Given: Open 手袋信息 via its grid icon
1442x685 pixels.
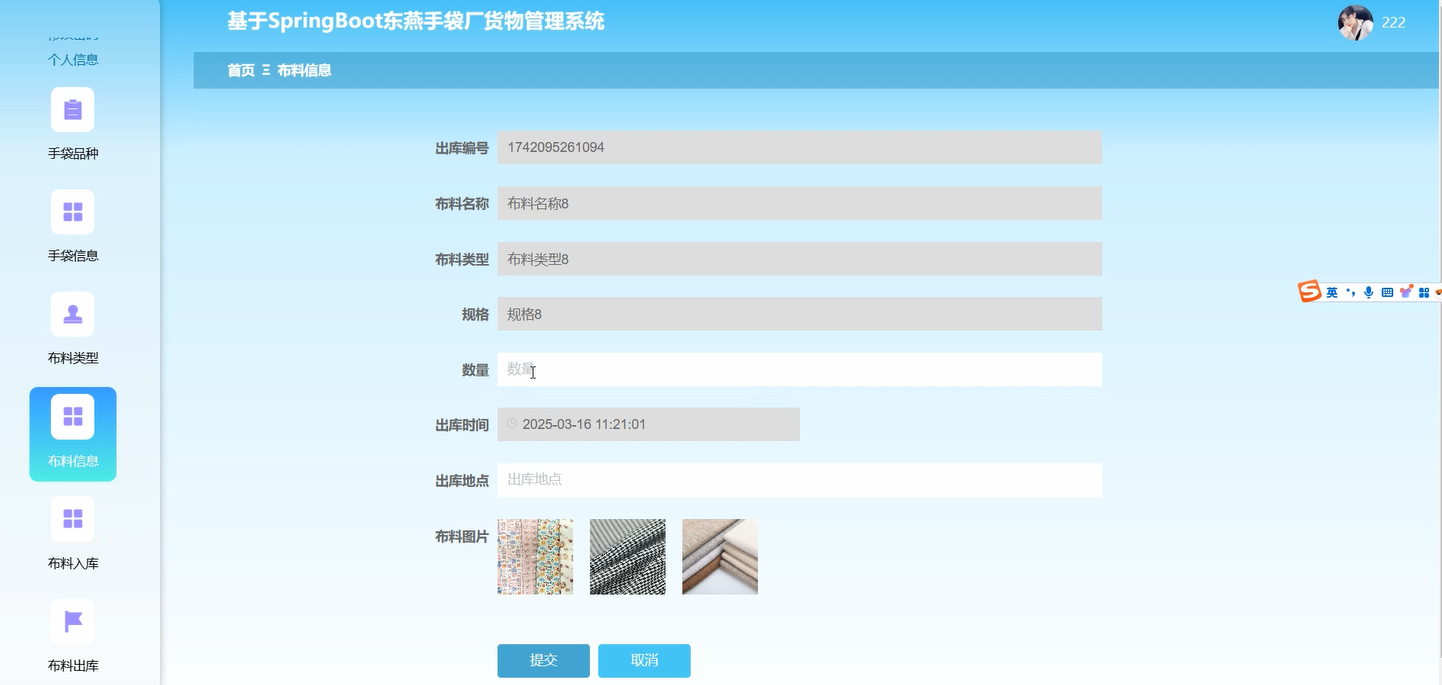Looking at the screenshot, I should pos(72,211).
